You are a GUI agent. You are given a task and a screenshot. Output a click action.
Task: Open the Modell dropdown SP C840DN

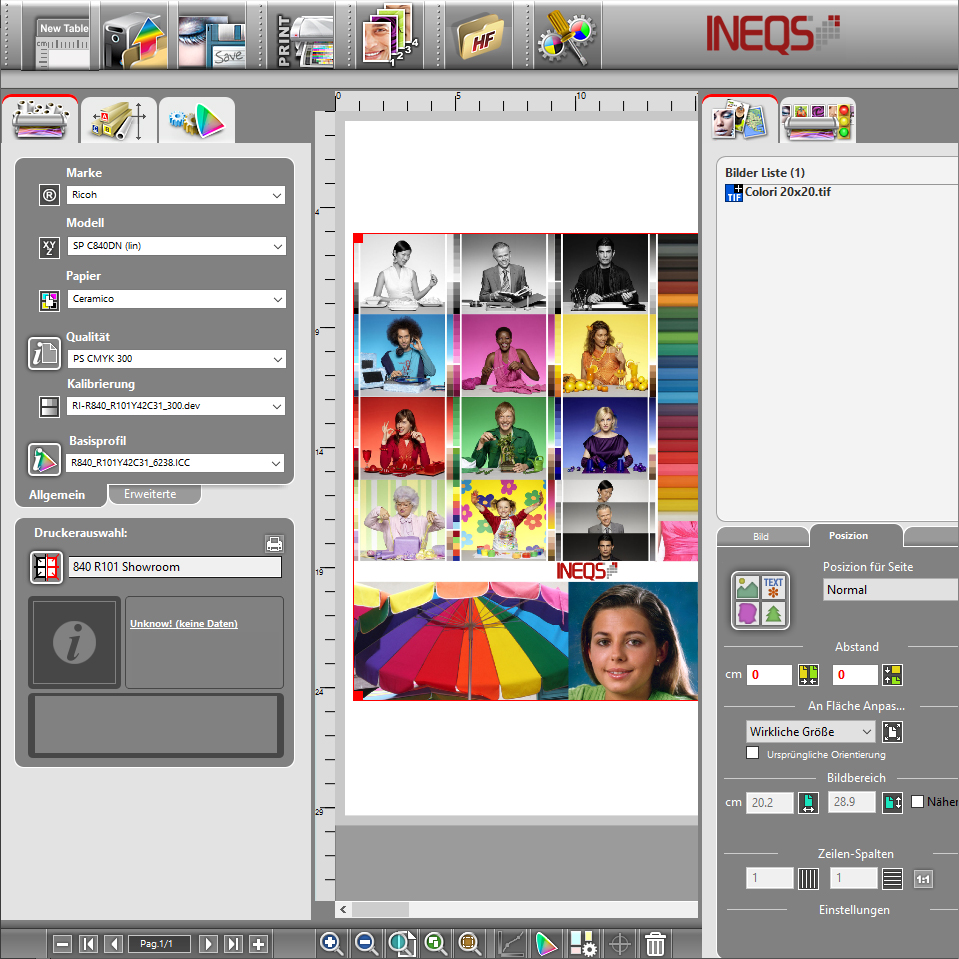coord(176,246)
